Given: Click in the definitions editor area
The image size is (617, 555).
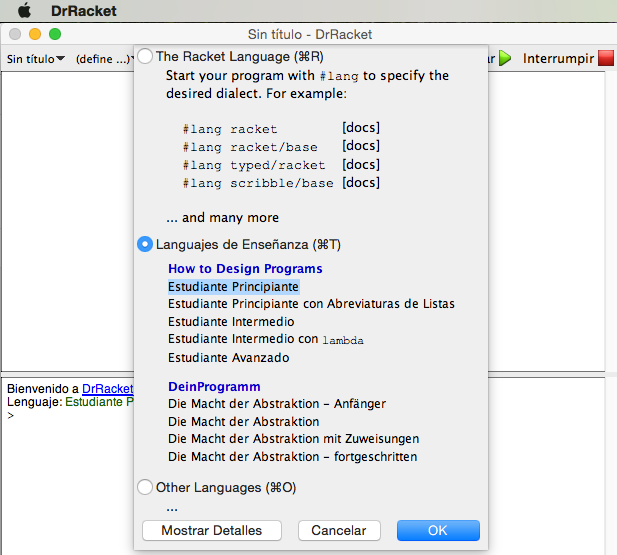Looking at the screenshot, I should pyautogui.click(x=68, y=220).
